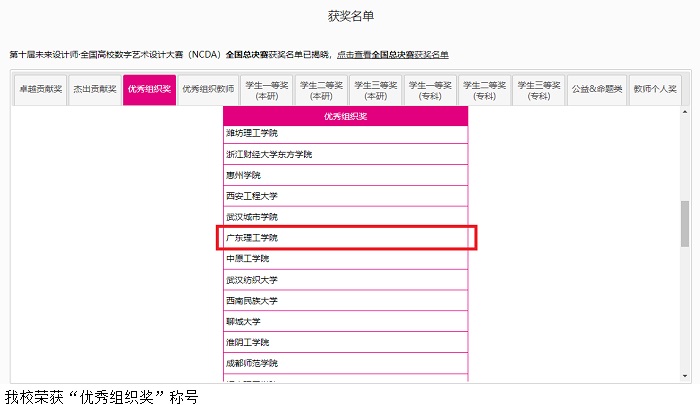700x405 pixels.
Task: Open the 杰出贡献奖 tab
Action: [x=95, y=89]
